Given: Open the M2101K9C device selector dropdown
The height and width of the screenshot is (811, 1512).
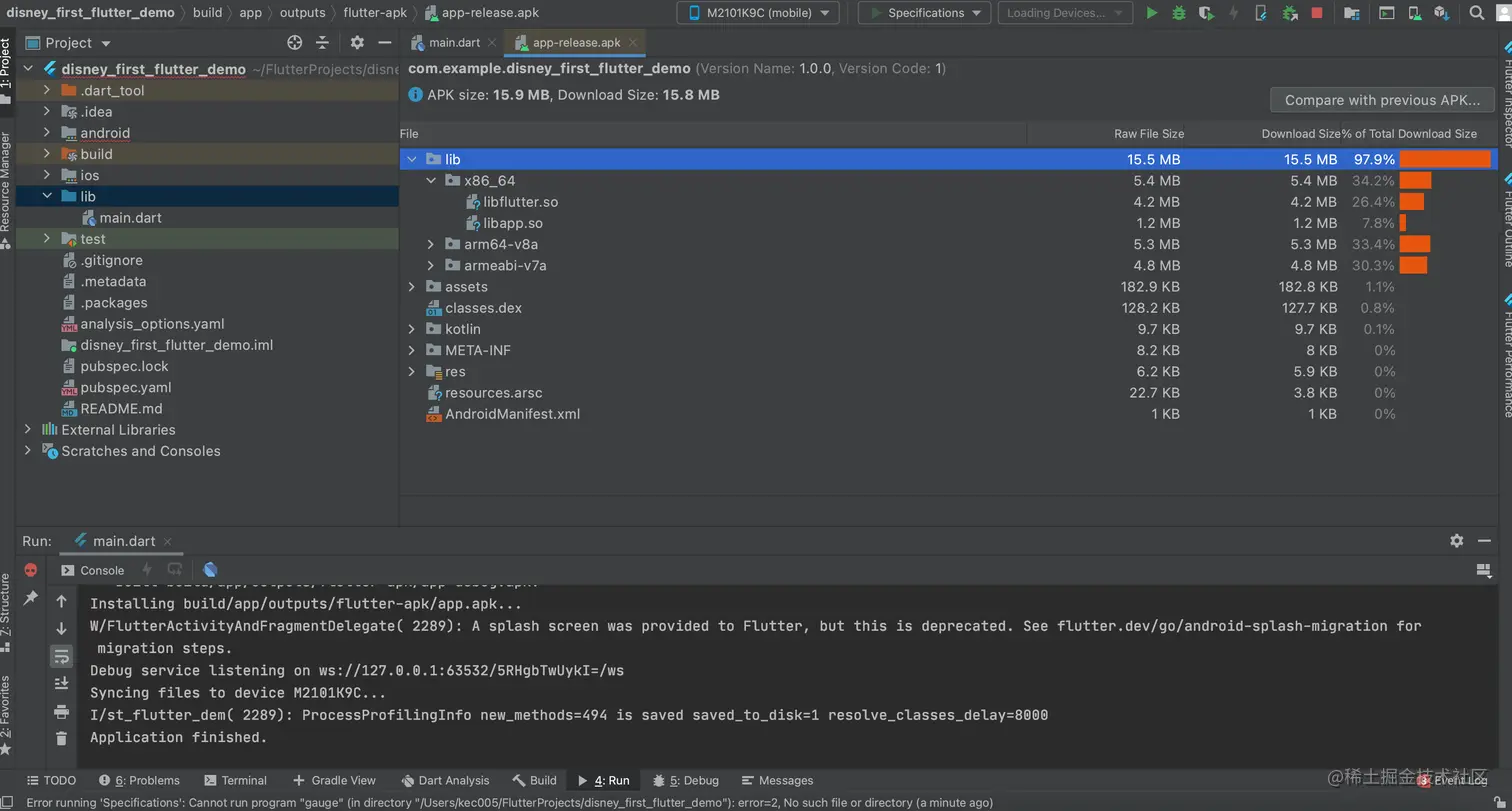Looking at the screenshot, I should pyautogui.click(x=758, y=13).
